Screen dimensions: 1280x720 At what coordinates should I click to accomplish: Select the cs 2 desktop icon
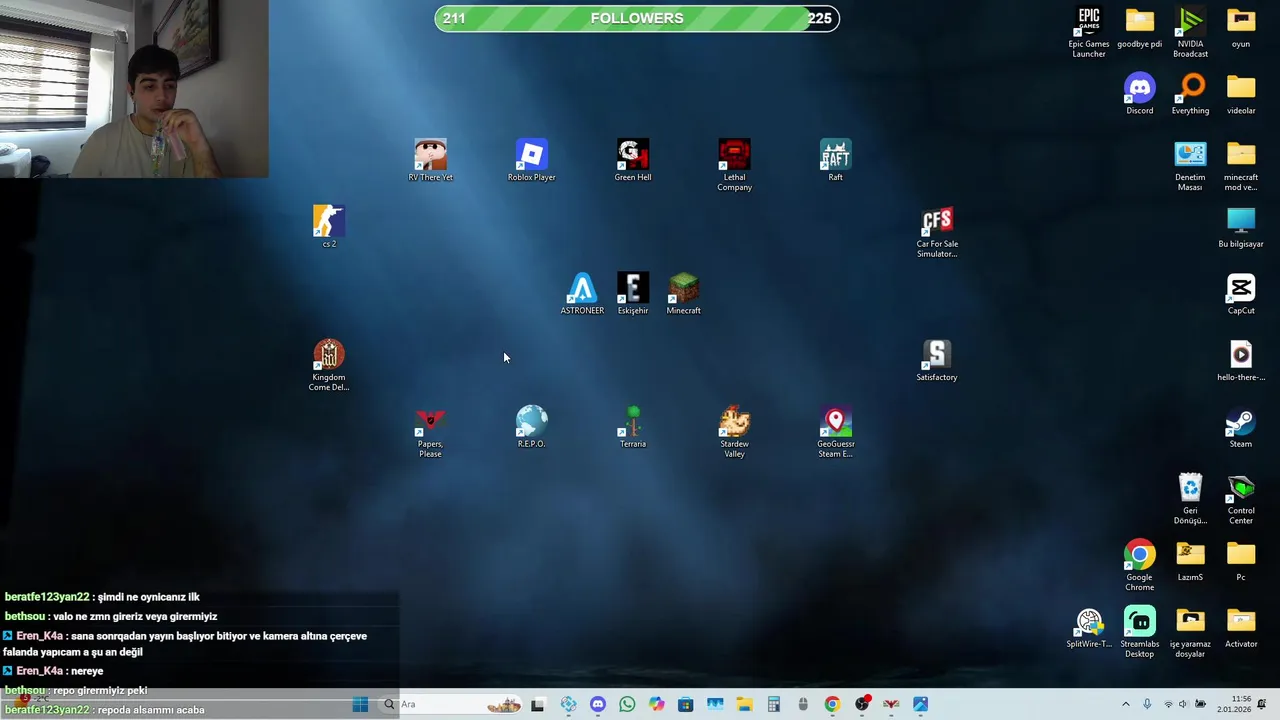329,227
